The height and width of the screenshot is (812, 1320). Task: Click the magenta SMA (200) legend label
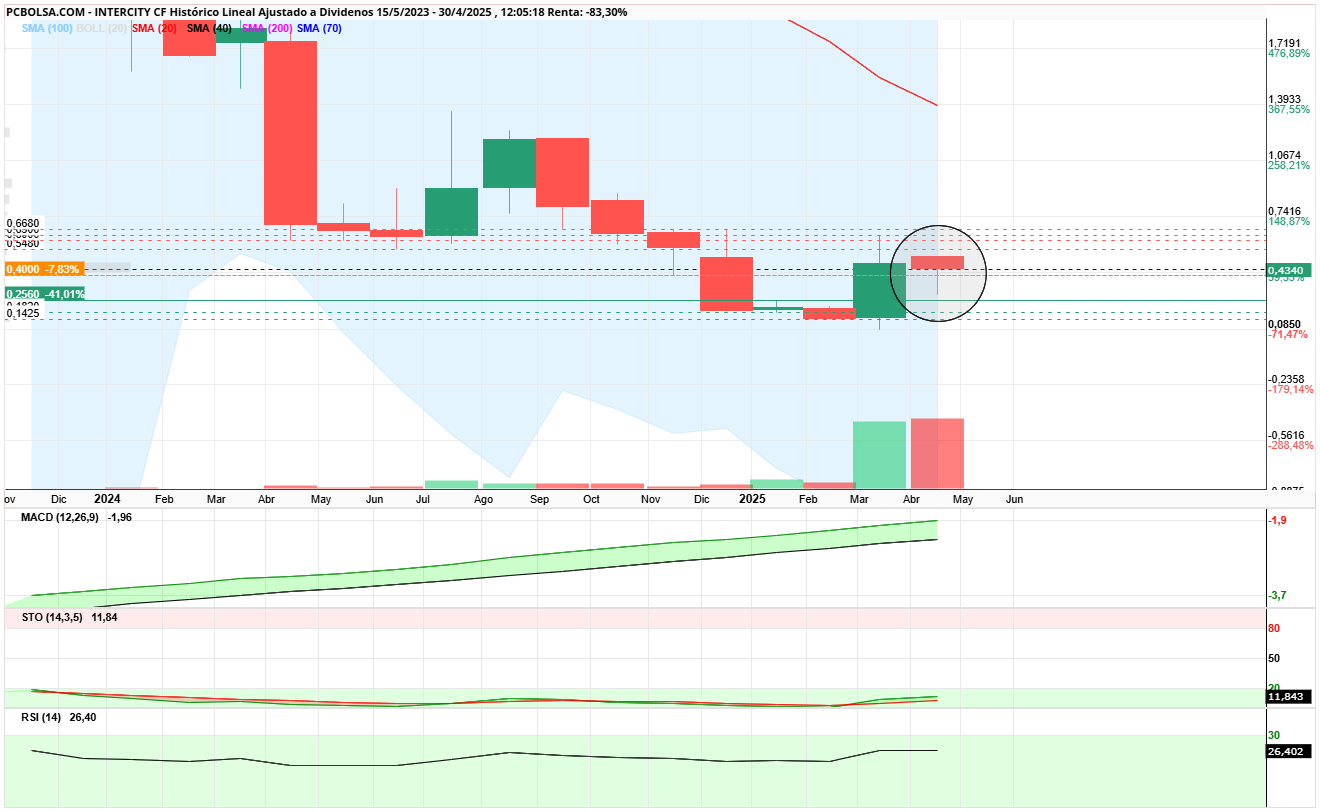267,28
